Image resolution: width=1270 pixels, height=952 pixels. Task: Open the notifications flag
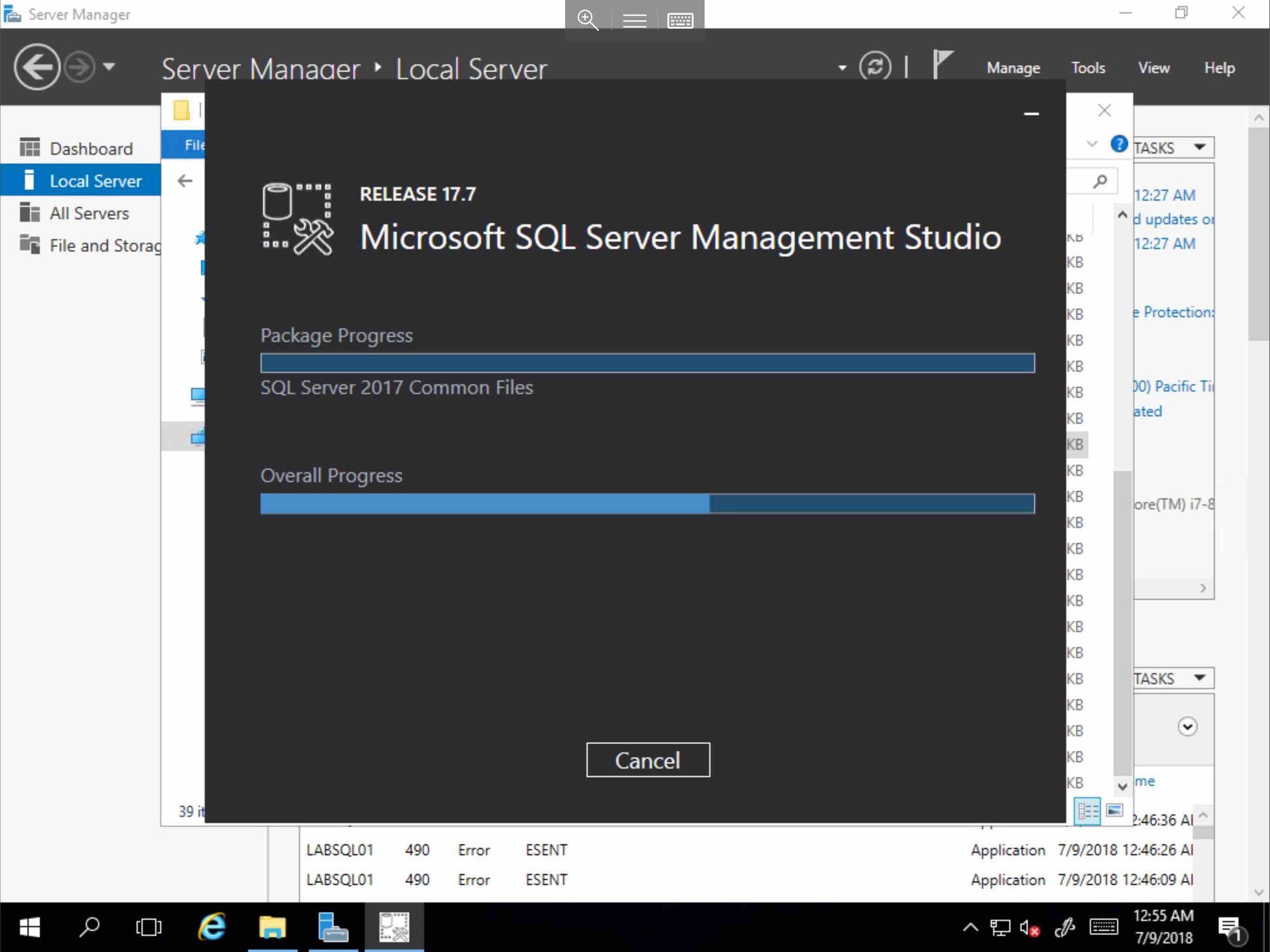coord(942,65)
